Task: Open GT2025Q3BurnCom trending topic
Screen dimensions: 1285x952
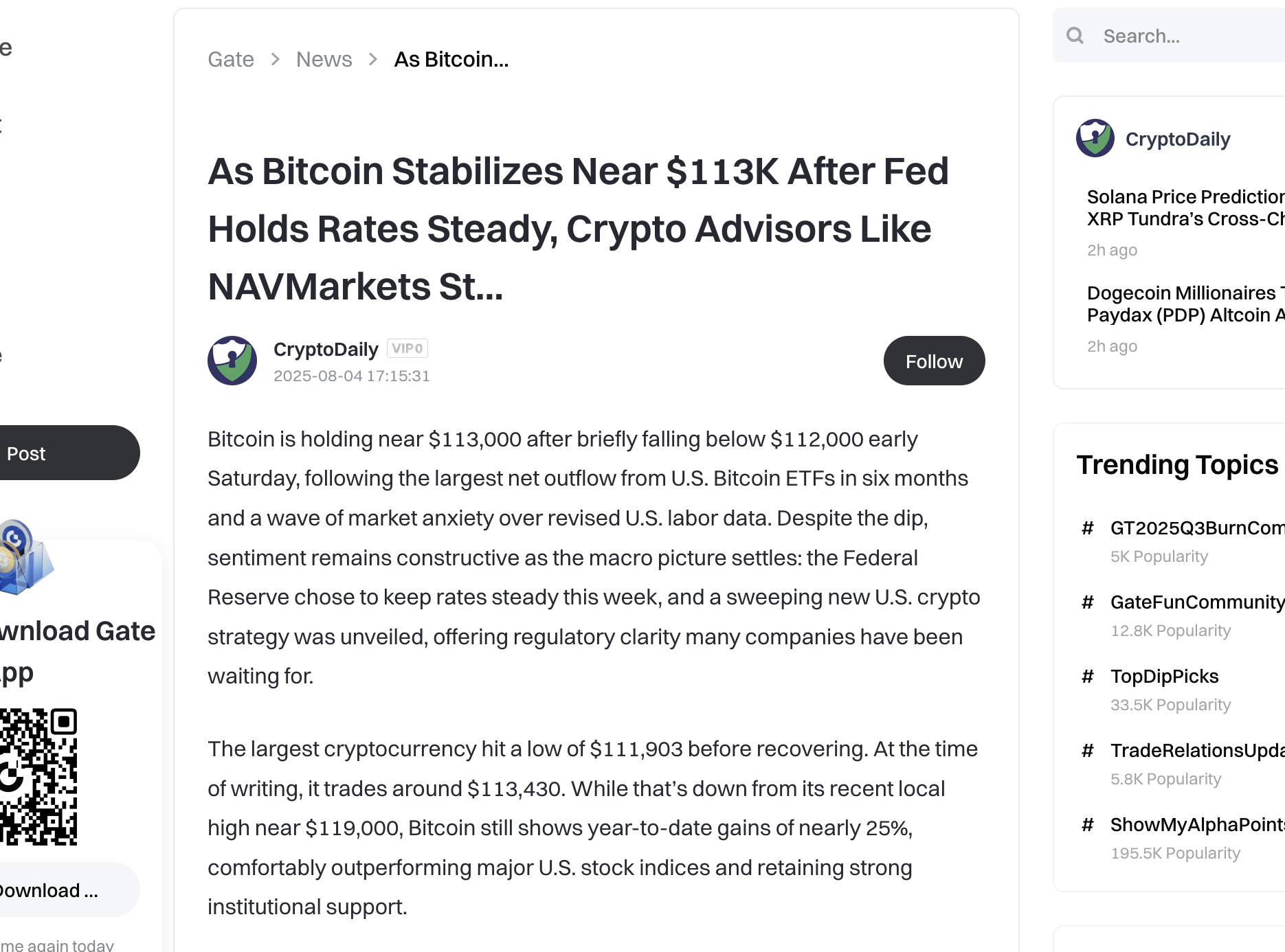Action: coord(1197,528)
